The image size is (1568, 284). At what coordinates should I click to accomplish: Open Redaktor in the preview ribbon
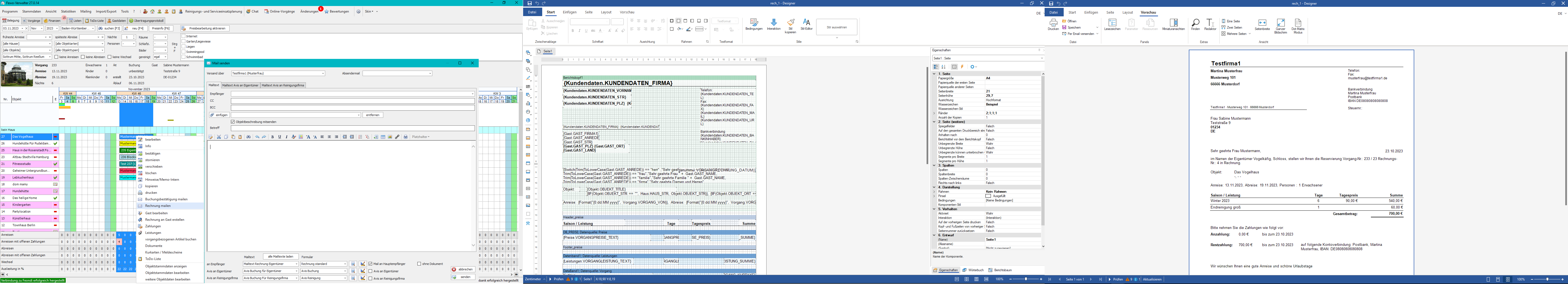1210,25
